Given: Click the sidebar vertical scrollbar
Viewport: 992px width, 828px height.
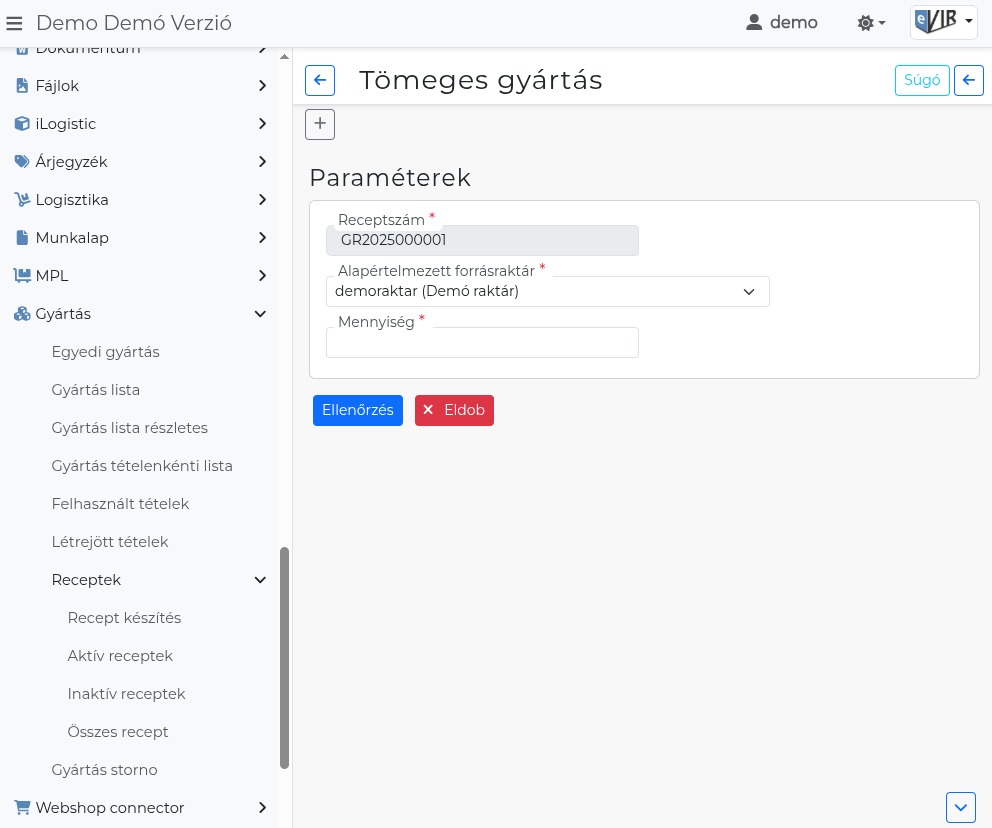Looking at the screenshot, I should click(284, 656).
